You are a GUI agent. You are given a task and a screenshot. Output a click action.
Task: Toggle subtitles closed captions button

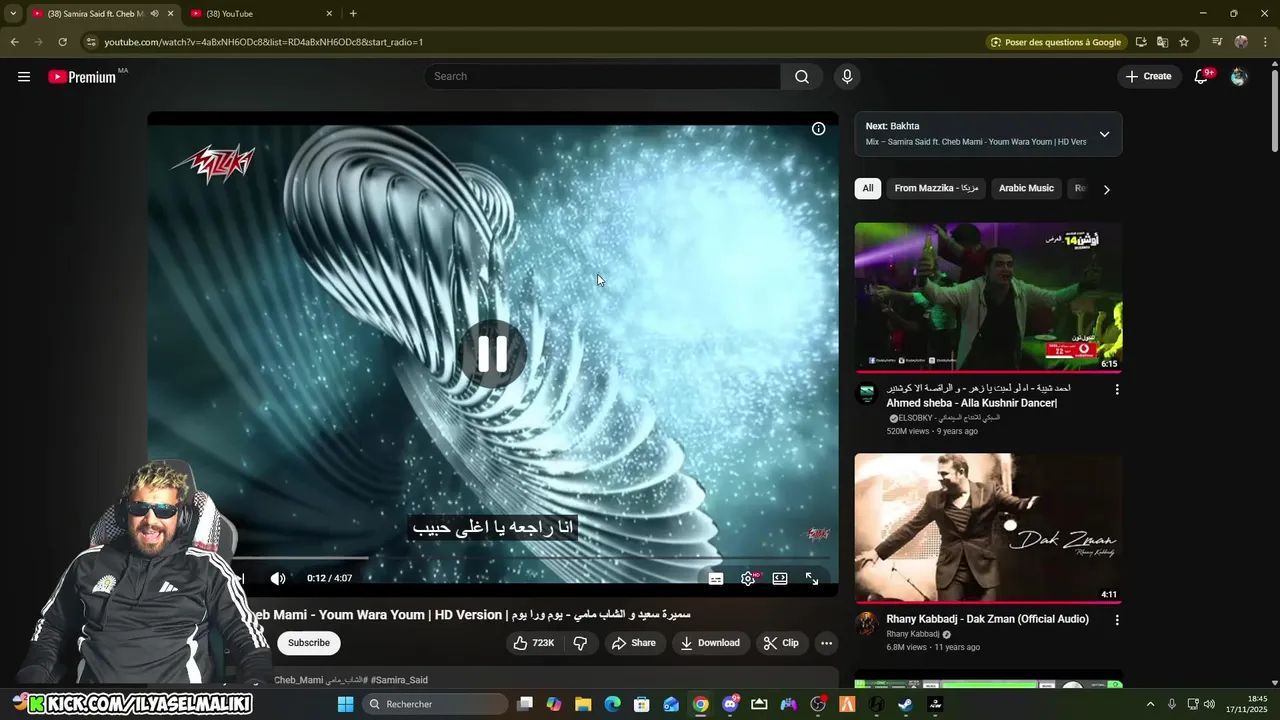(x=716, y=578)
